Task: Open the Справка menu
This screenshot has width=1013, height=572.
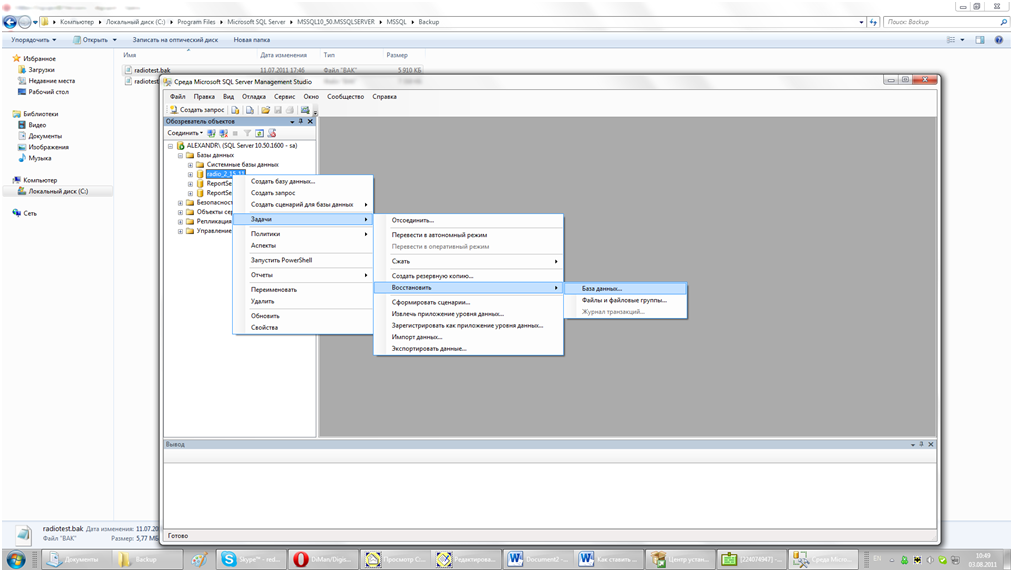Action: (384, 97)
